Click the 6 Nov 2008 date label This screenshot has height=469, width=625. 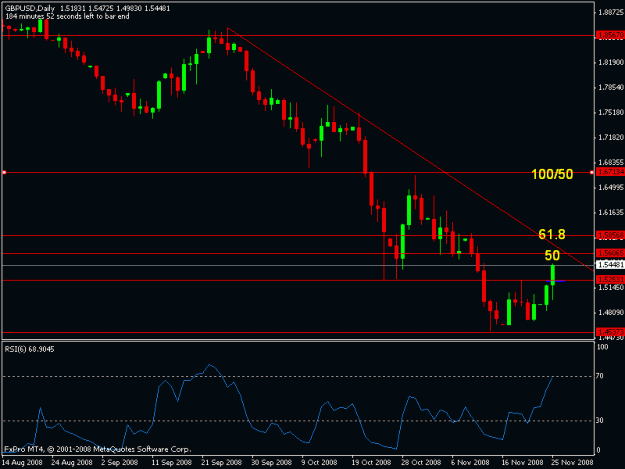(470, 463)
